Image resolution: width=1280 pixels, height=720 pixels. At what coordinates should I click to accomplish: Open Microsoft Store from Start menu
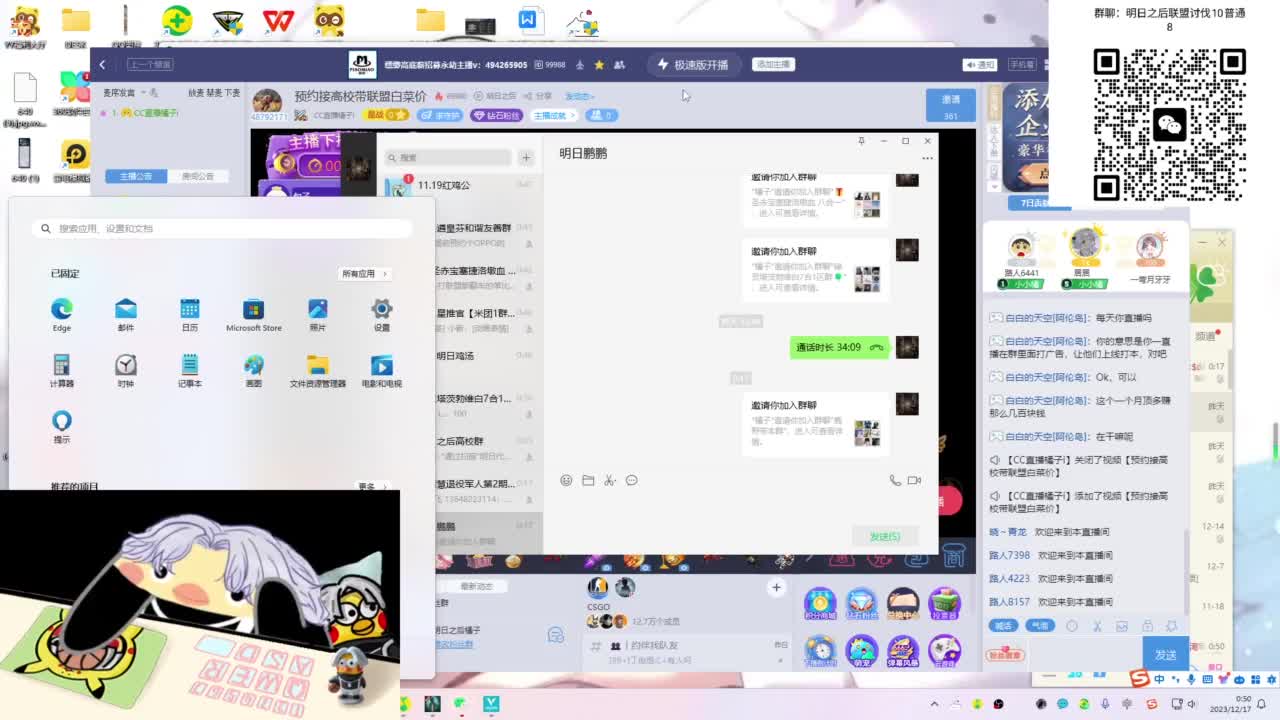pyautogui.click(x=254, y=314)
